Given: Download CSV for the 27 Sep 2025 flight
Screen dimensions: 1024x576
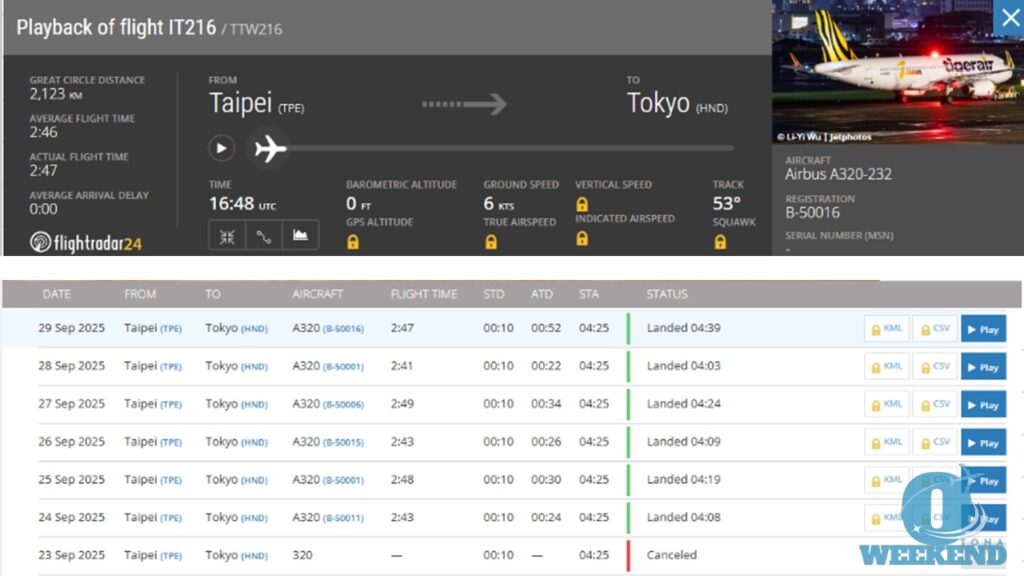Looking at the screenshot, I should coord(934,405).
